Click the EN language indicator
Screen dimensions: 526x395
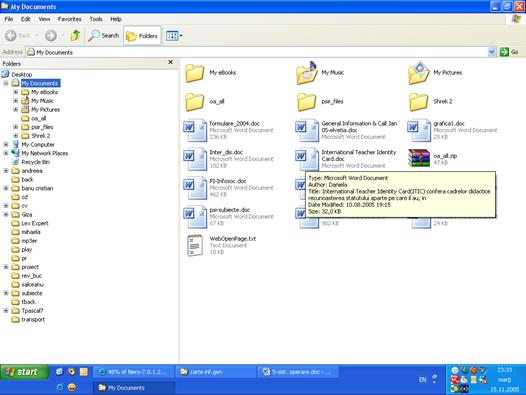click(x=422, y=380)
